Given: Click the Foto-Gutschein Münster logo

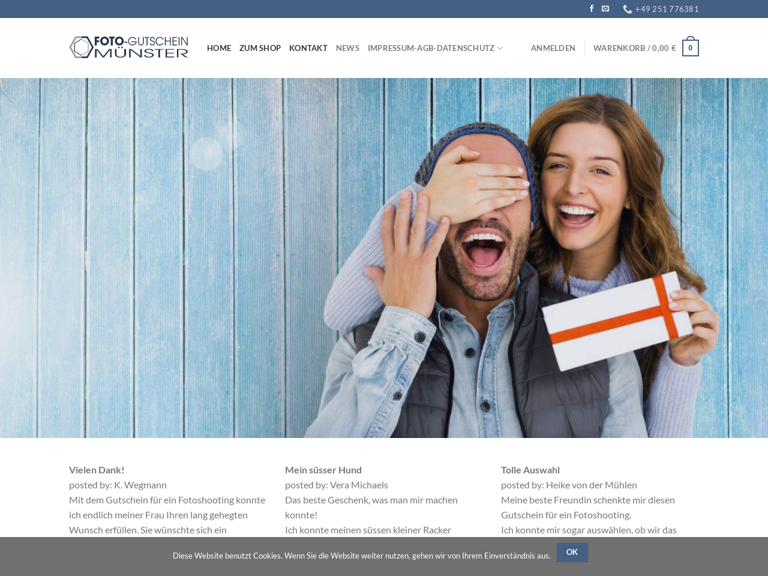Looking at the screenshot, I should [129, 47].
